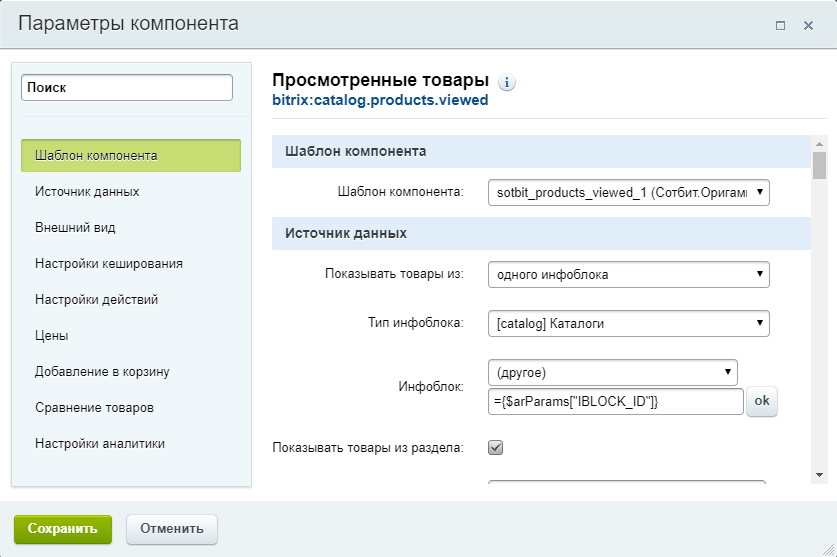
Task: Click the ok button next to IBLOCK_ID
Action: tap(762, 401)
